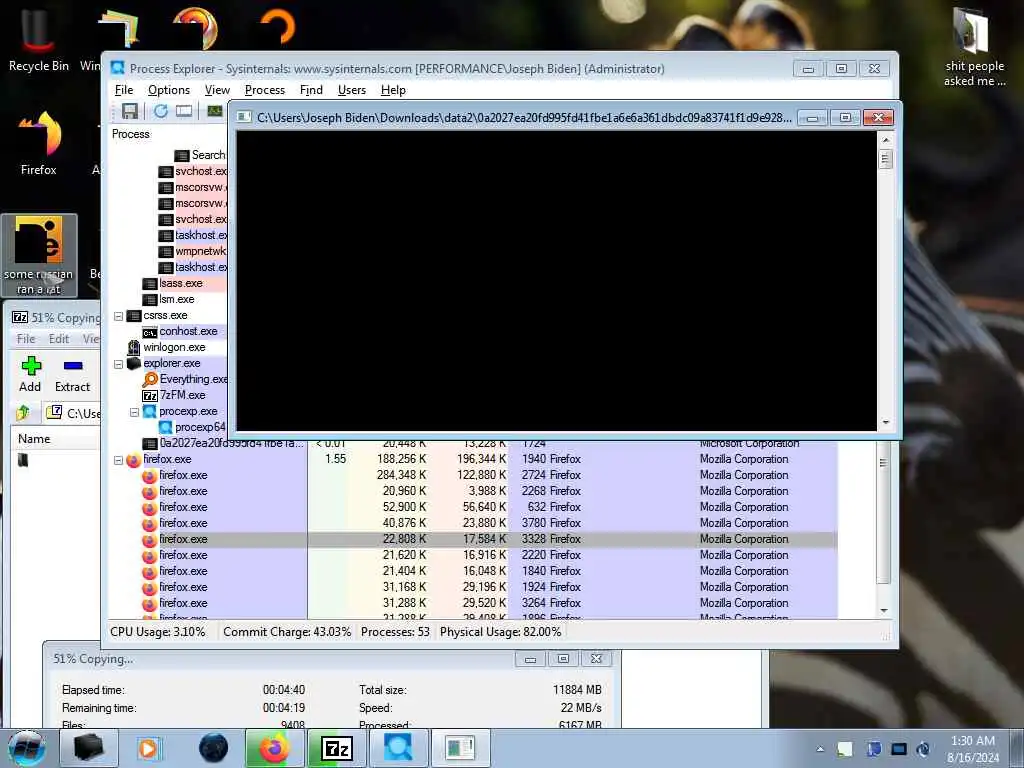Screen dimensions: 1024x768
Task: Collapse the firefox.exe parent tree node
Action: pos(118,460)
